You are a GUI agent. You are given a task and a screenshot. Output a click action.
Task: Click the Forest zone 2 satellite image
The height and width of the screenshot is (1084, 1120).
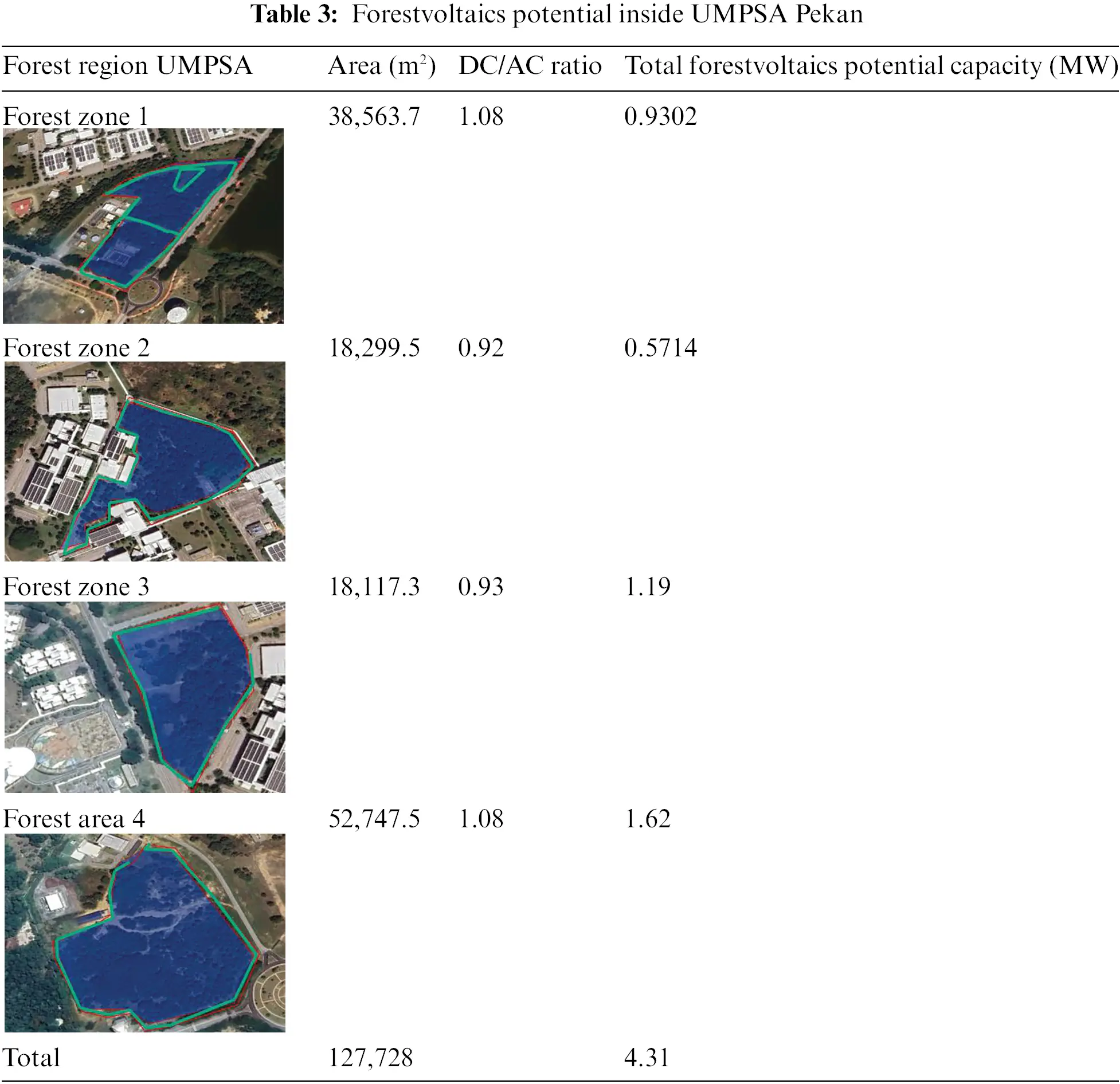(x=144, y=461)
